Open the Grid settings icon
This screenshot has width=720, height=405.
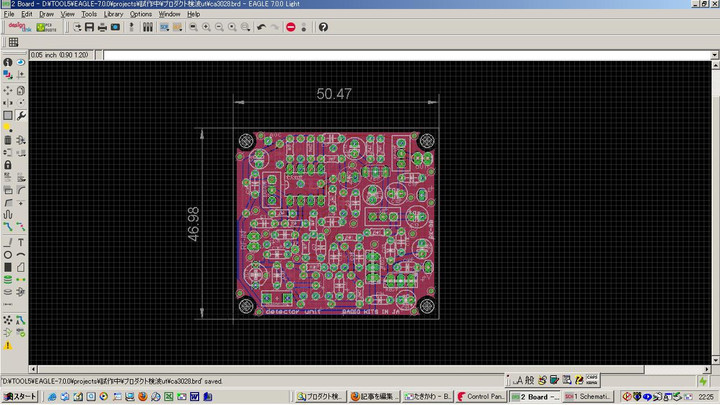coord(14,43)
